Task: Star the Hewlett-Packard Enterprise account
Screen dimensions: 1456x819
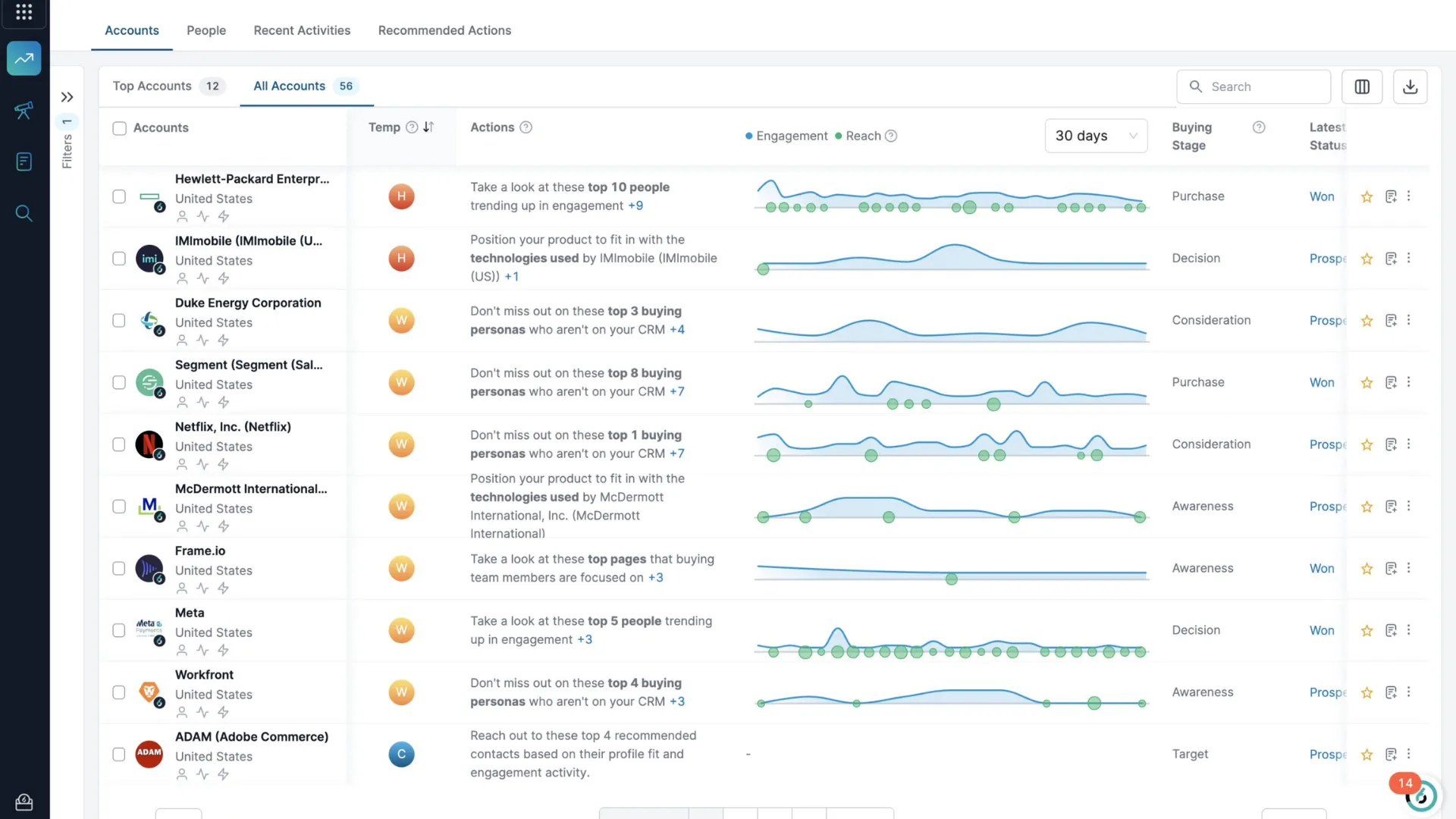Action: coord(1367,197)
